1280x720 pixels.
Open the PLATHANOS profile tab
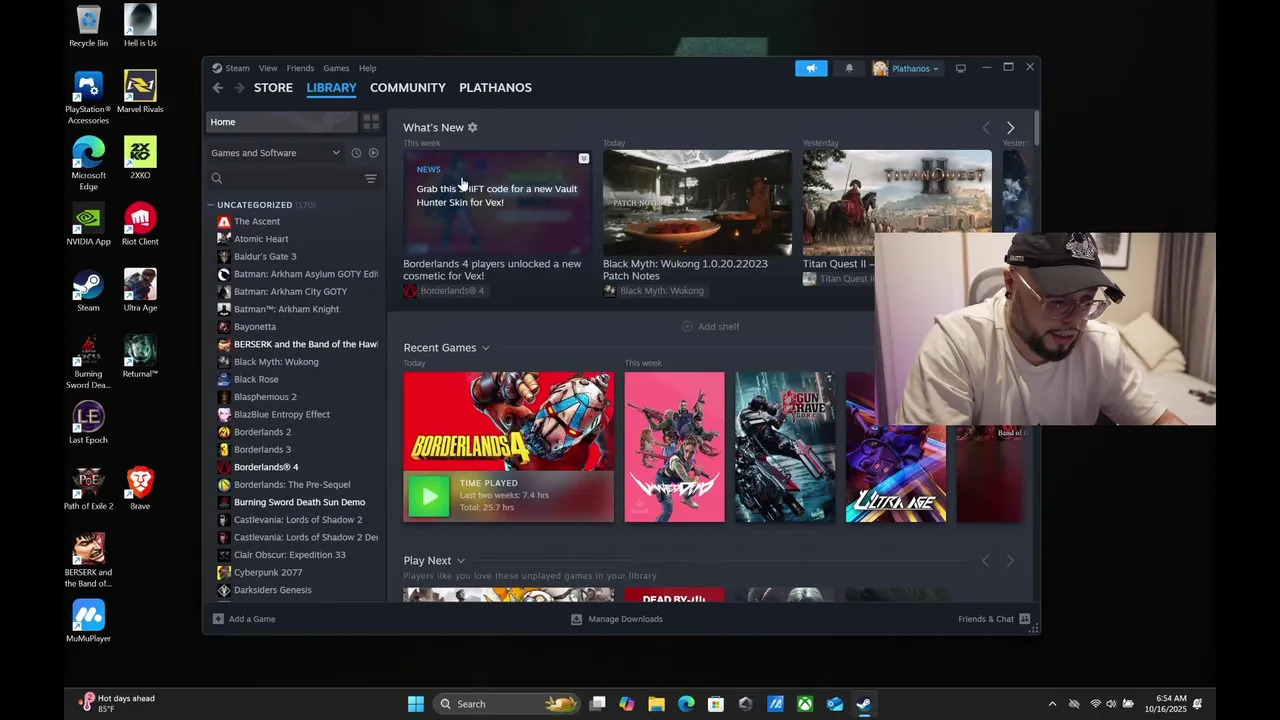495,88
